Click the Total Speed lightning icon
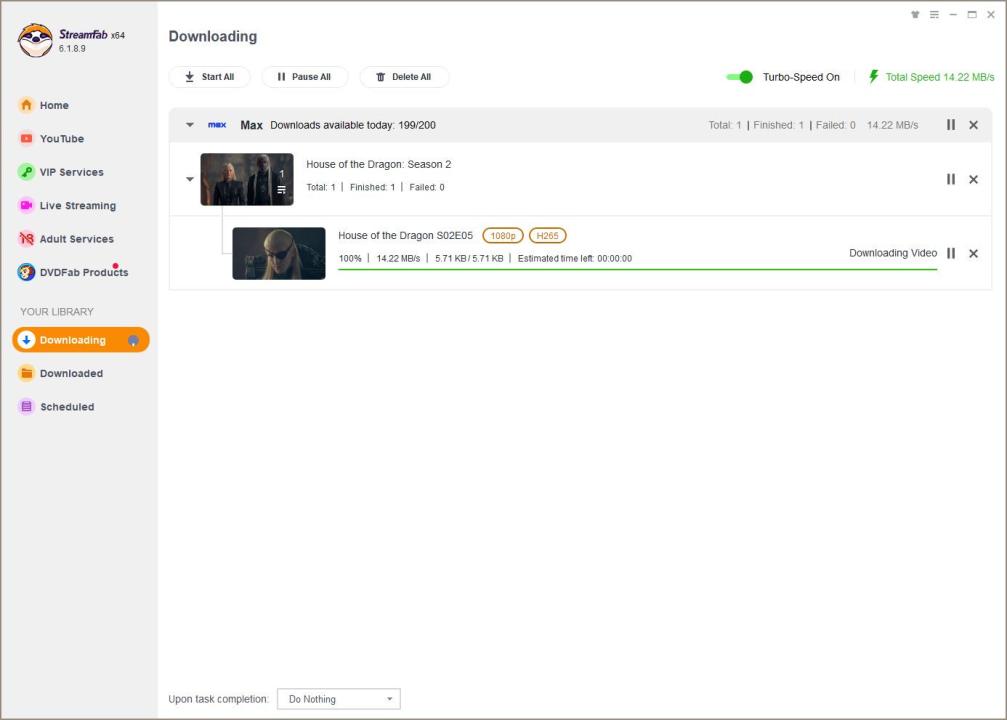The image size is (1007, 720). pos(873,77)
